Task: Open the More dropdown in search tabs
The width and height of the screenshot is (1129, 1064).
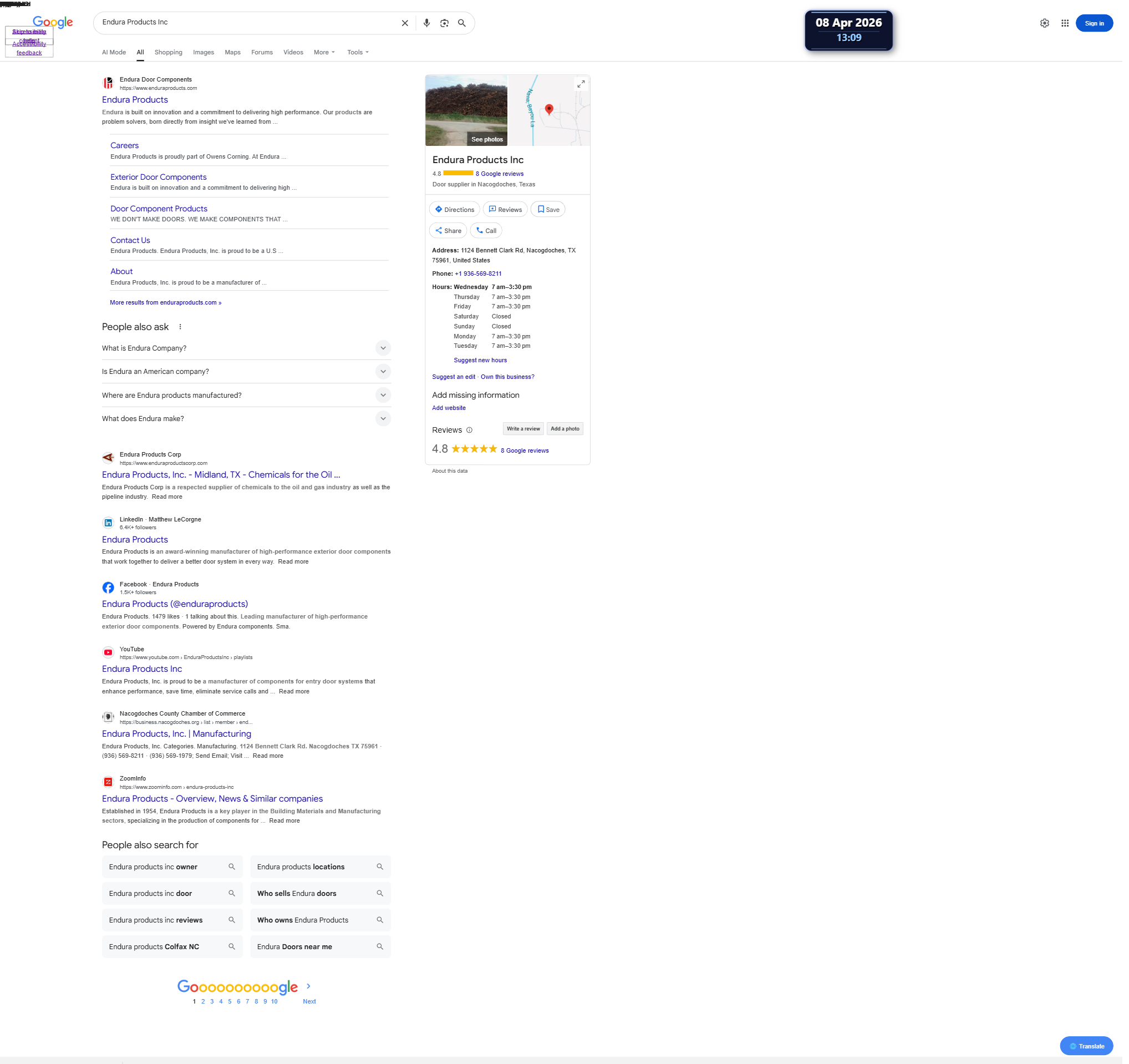Action: tap(326, 52)
